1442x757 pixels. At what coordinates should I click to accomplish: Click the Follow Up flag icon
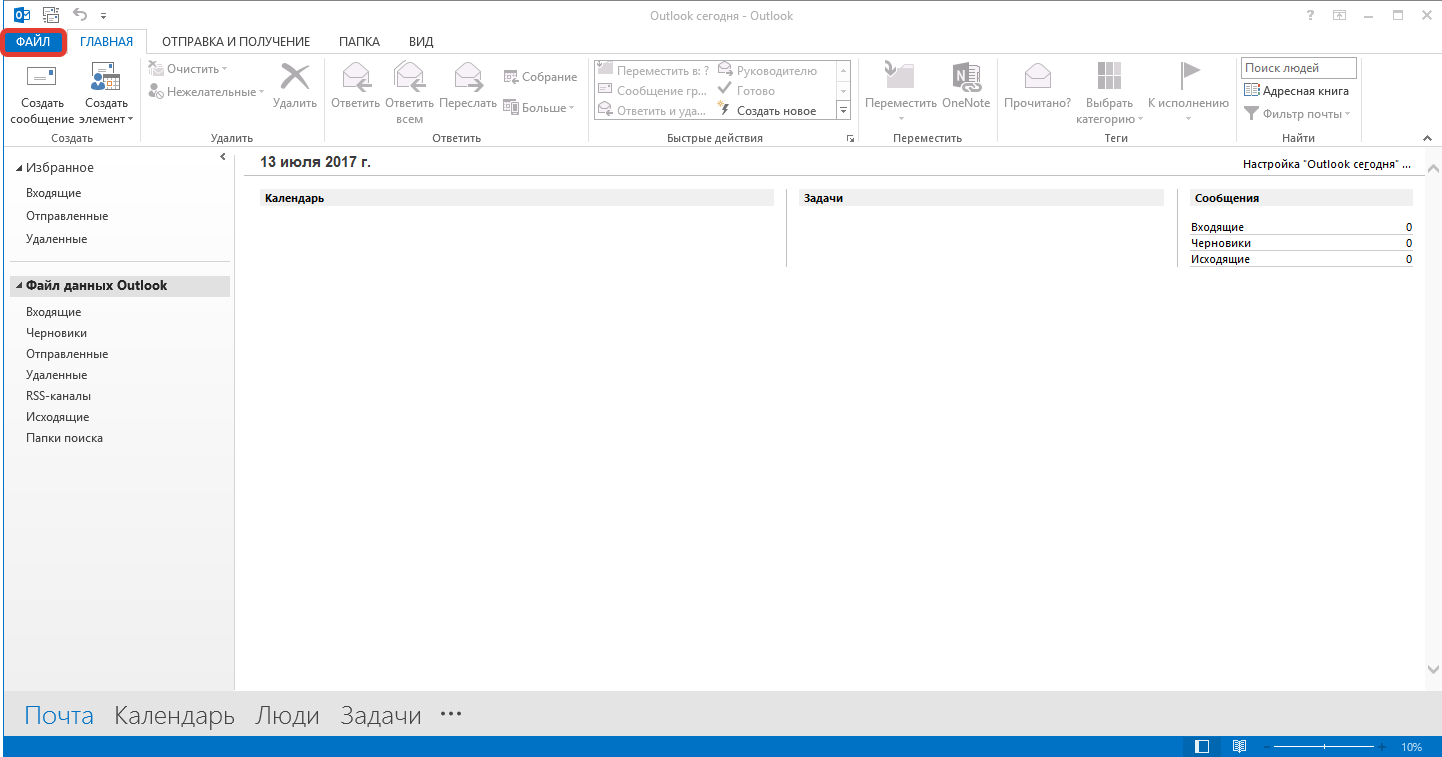tap(1188, 77)
